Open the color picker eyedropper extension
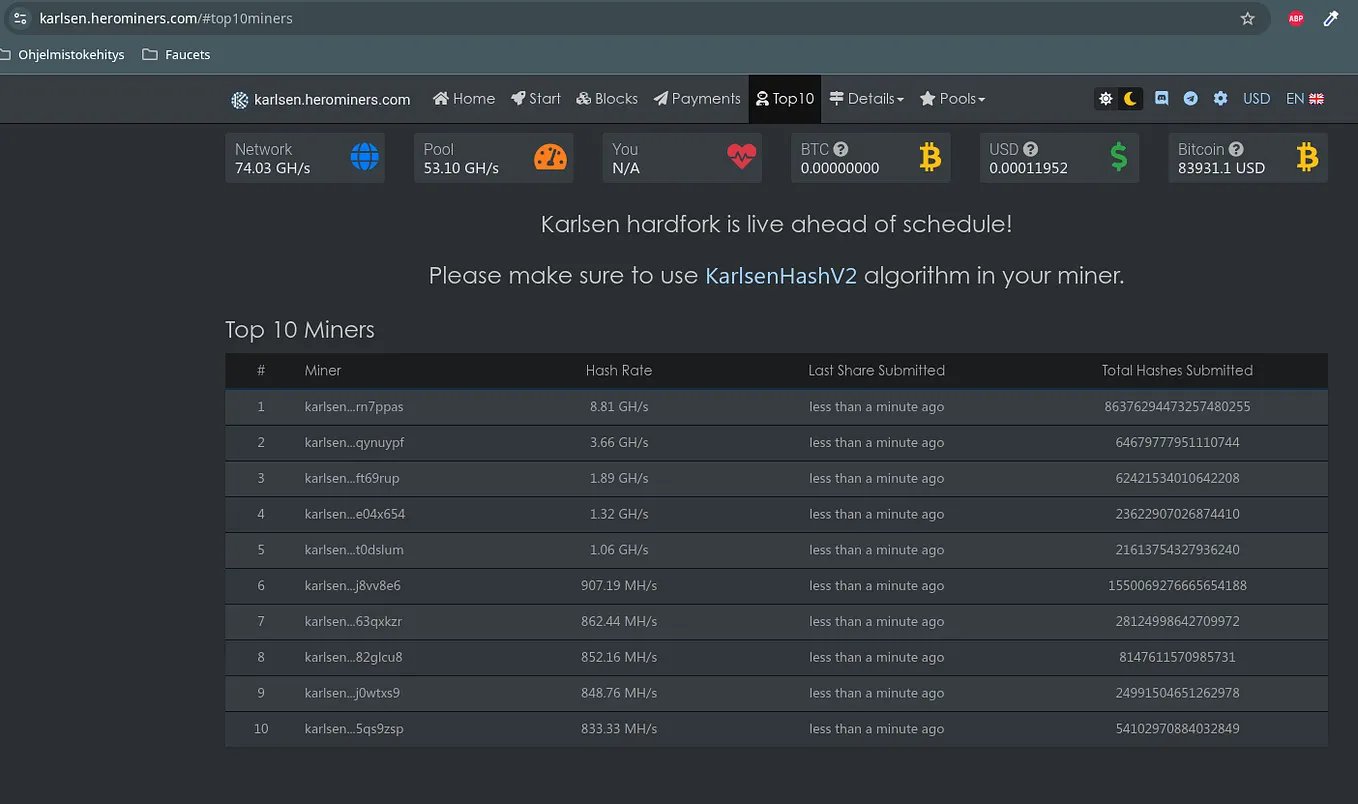Image resolution: width=1358 pixels, height=804 pixels. 1331,18
